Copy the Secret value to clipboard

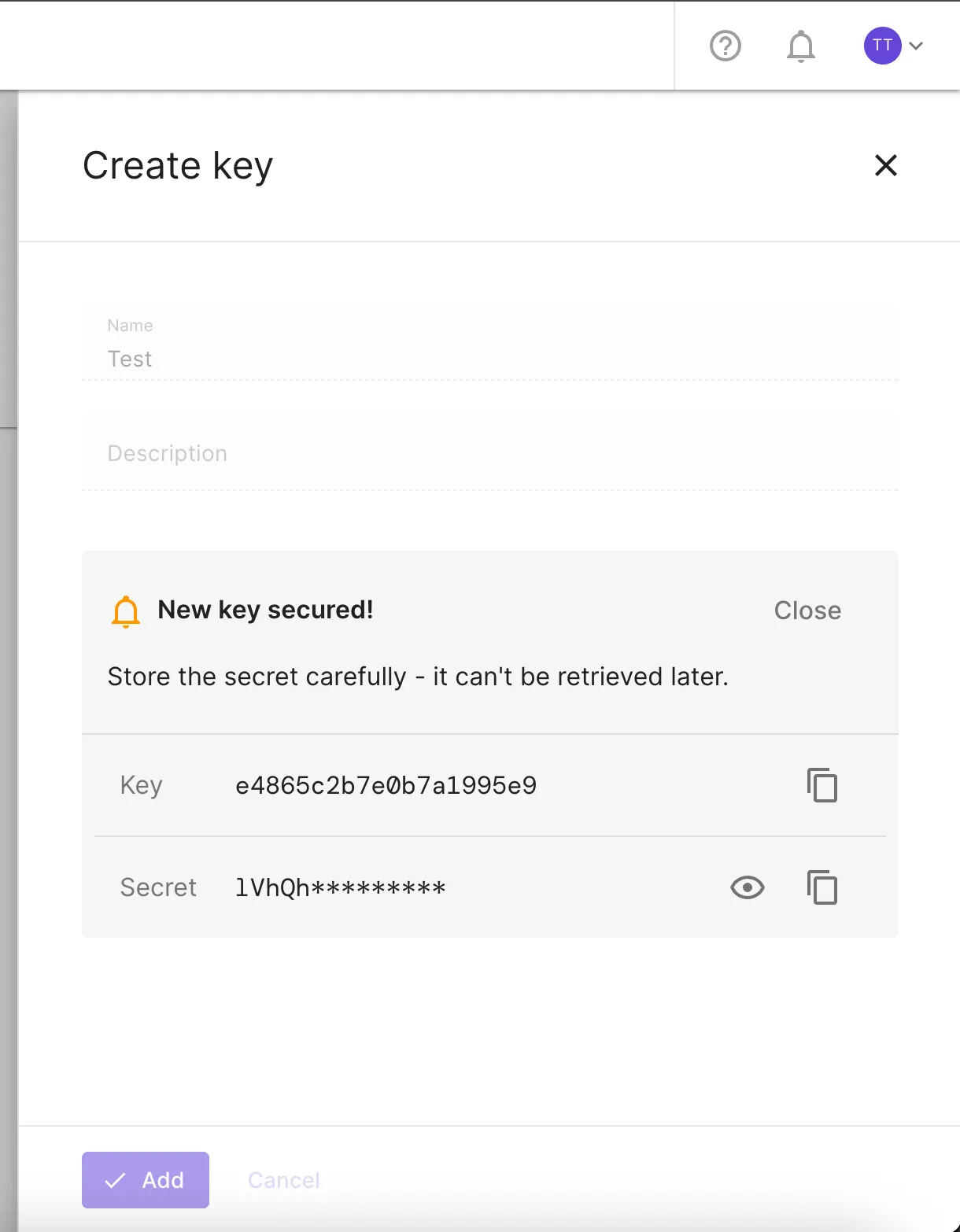tap(822, 887)
